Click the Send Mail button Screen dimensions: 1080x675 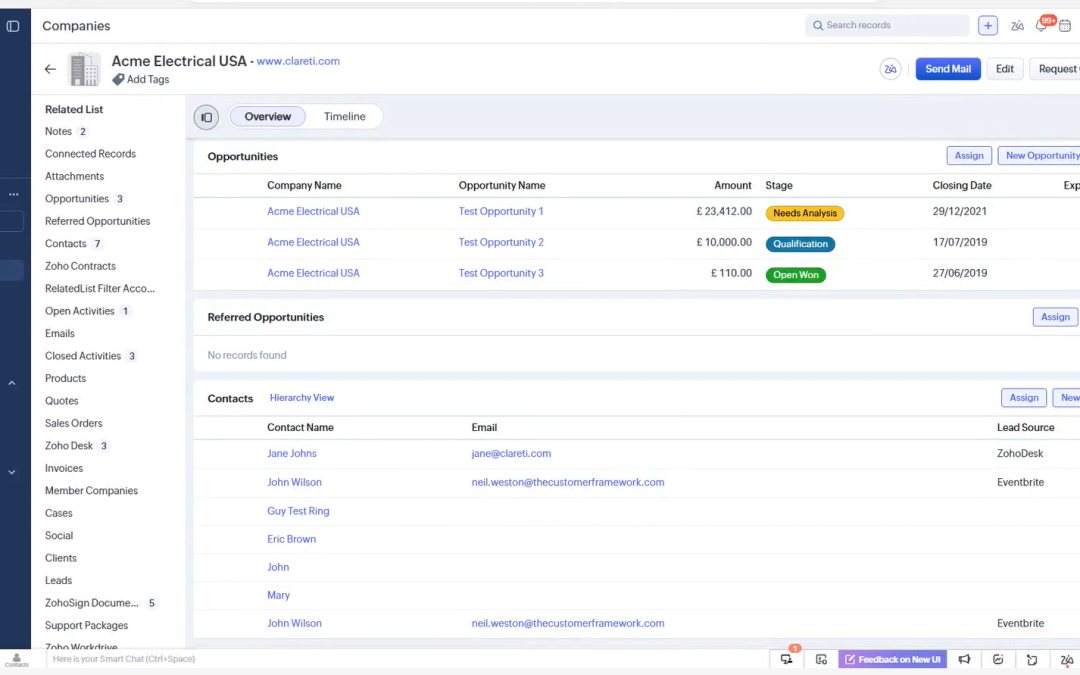click(x=948, y=69)
